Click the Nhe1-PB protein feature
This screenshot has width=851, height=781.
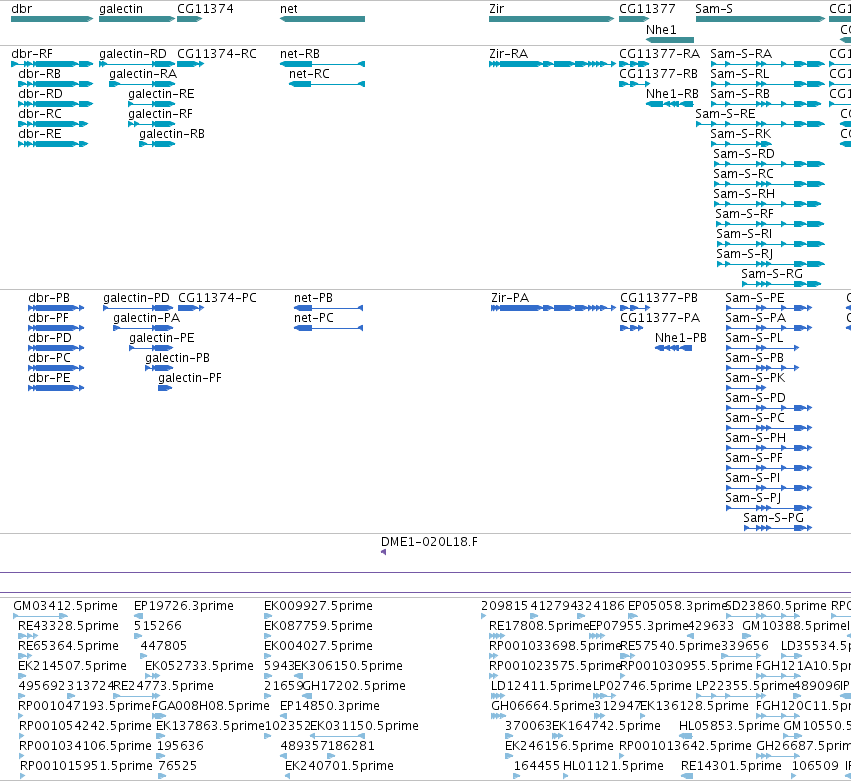pyautogui.click(x=674, y=348)
